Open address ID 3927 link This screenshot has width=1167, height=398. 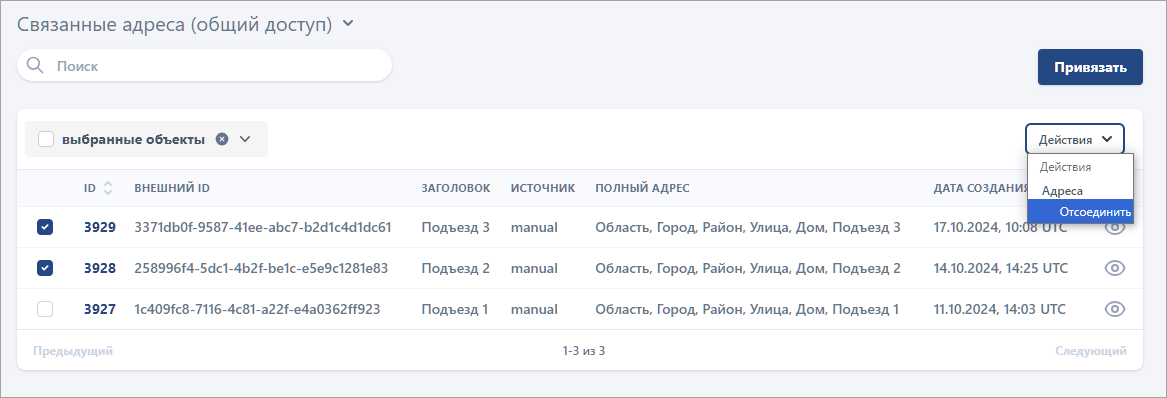coord(100,309)
